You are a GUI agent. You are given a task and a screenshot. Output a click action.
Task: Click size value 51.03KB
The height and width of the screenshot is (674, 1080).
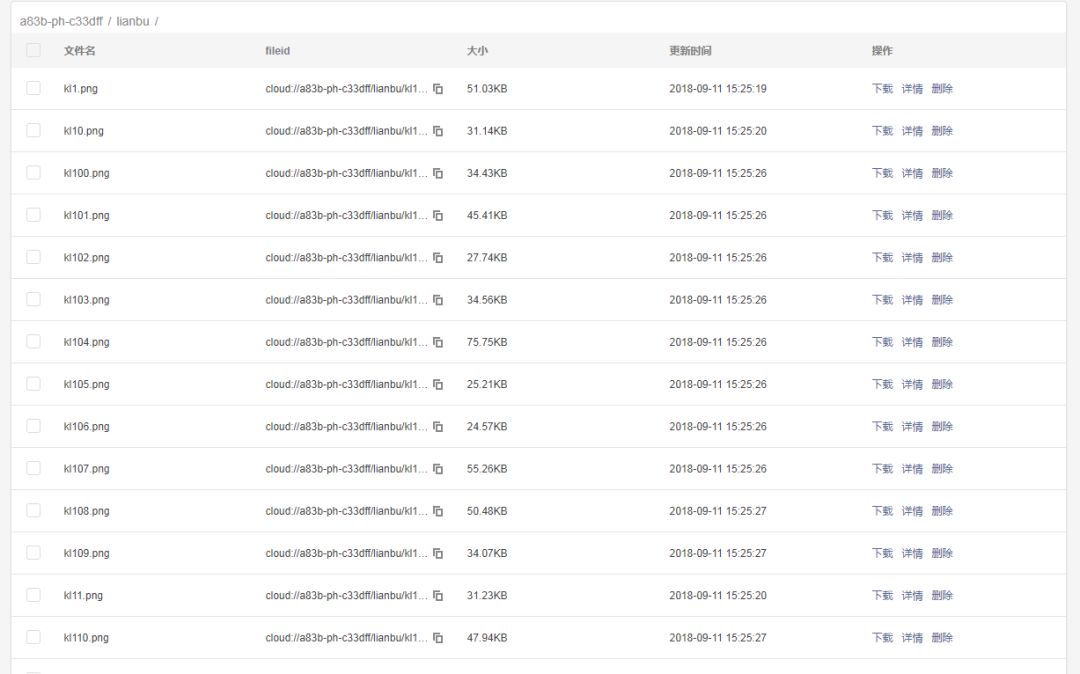tap(487, 89)
